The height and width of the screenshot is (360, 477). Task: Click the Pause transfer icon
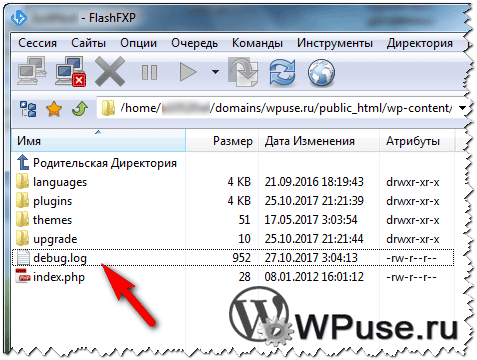click(149, 72)
